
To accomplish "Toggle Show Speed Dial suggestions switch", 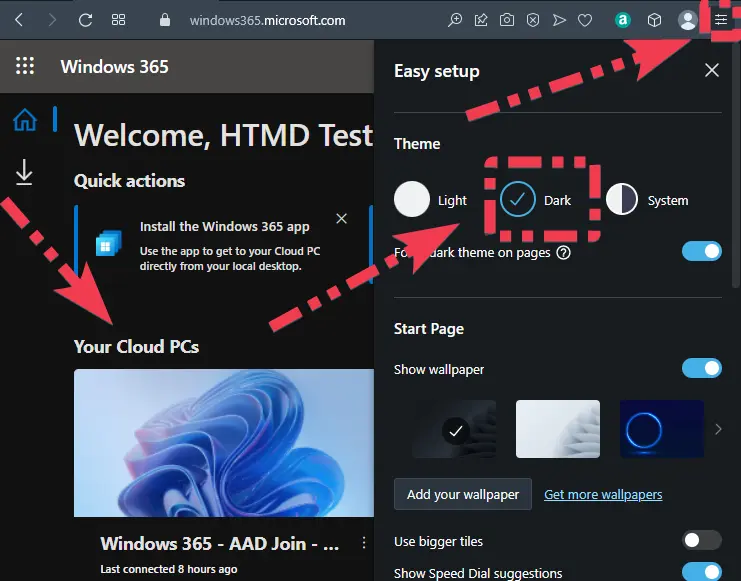I will tap(701, 572).
